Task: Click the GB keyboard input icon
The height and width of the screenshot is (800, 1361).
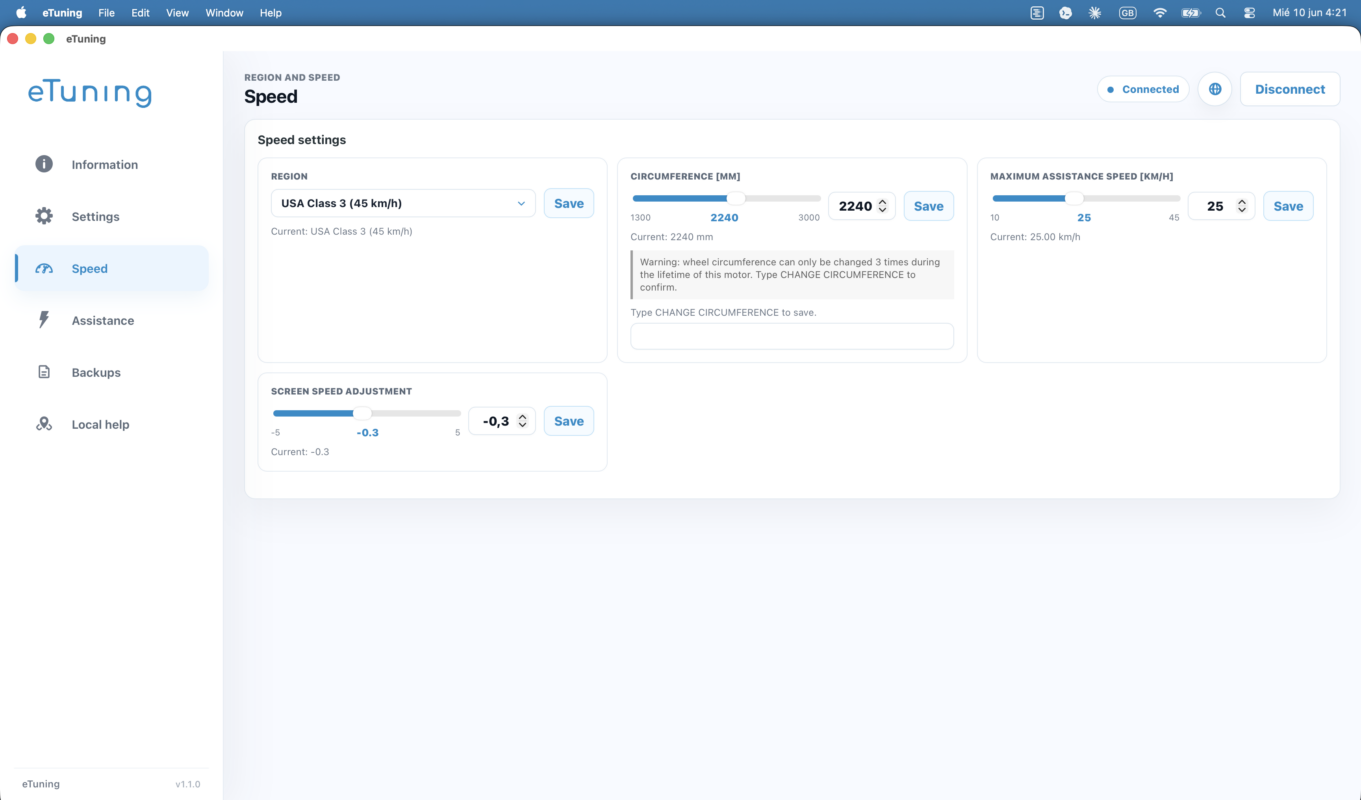Action: point(1128,13)
